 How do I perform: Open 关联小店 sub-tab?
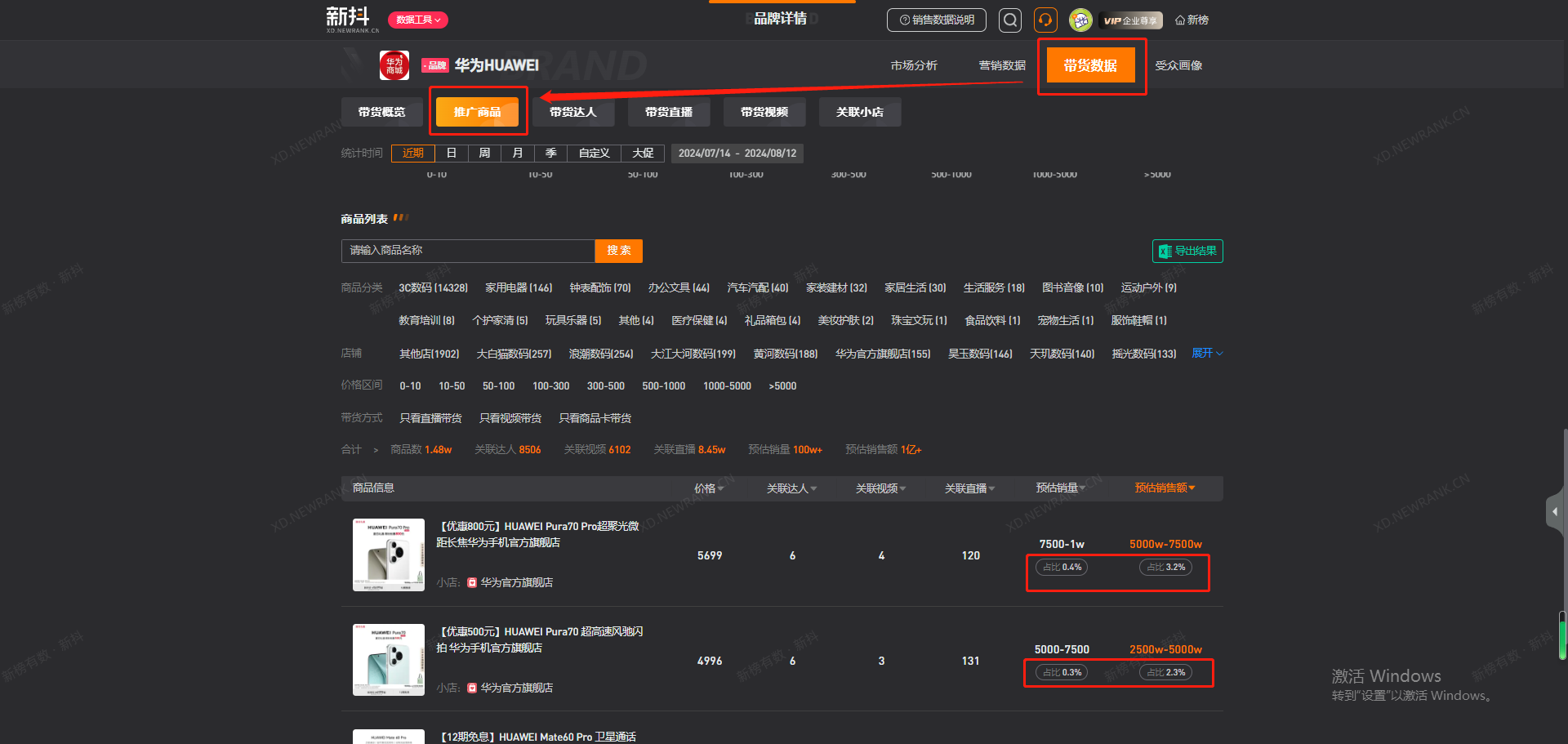(x=860, y=112)
